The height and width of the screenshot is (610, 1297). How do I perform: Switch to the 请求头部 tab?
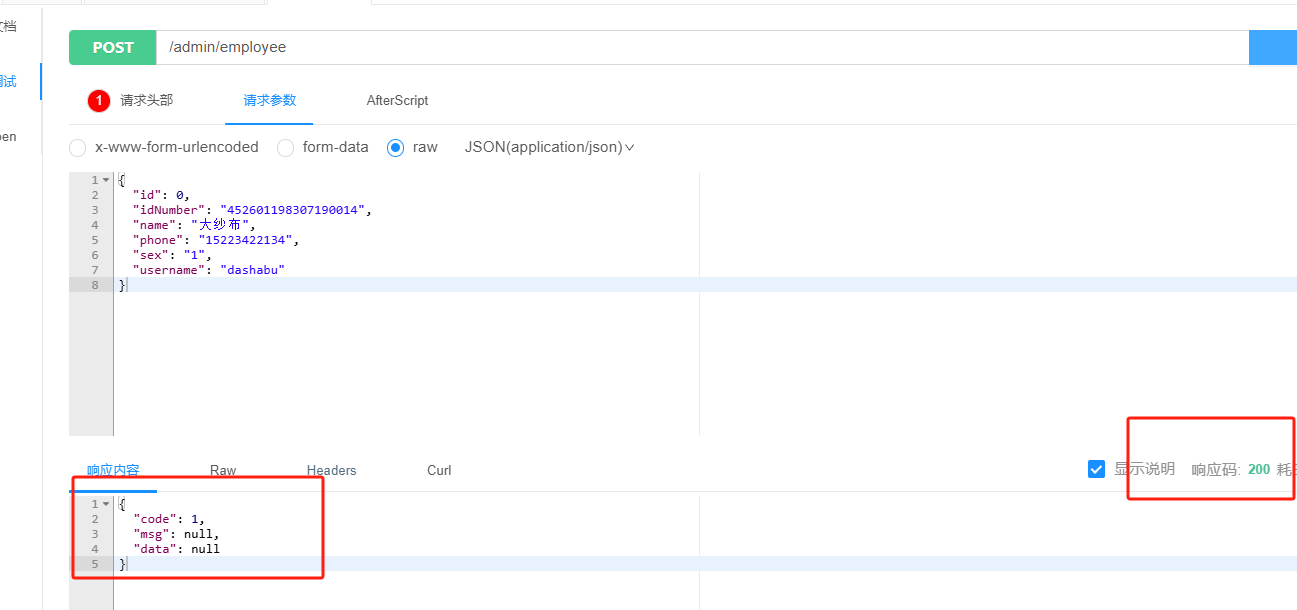(146, 100)
